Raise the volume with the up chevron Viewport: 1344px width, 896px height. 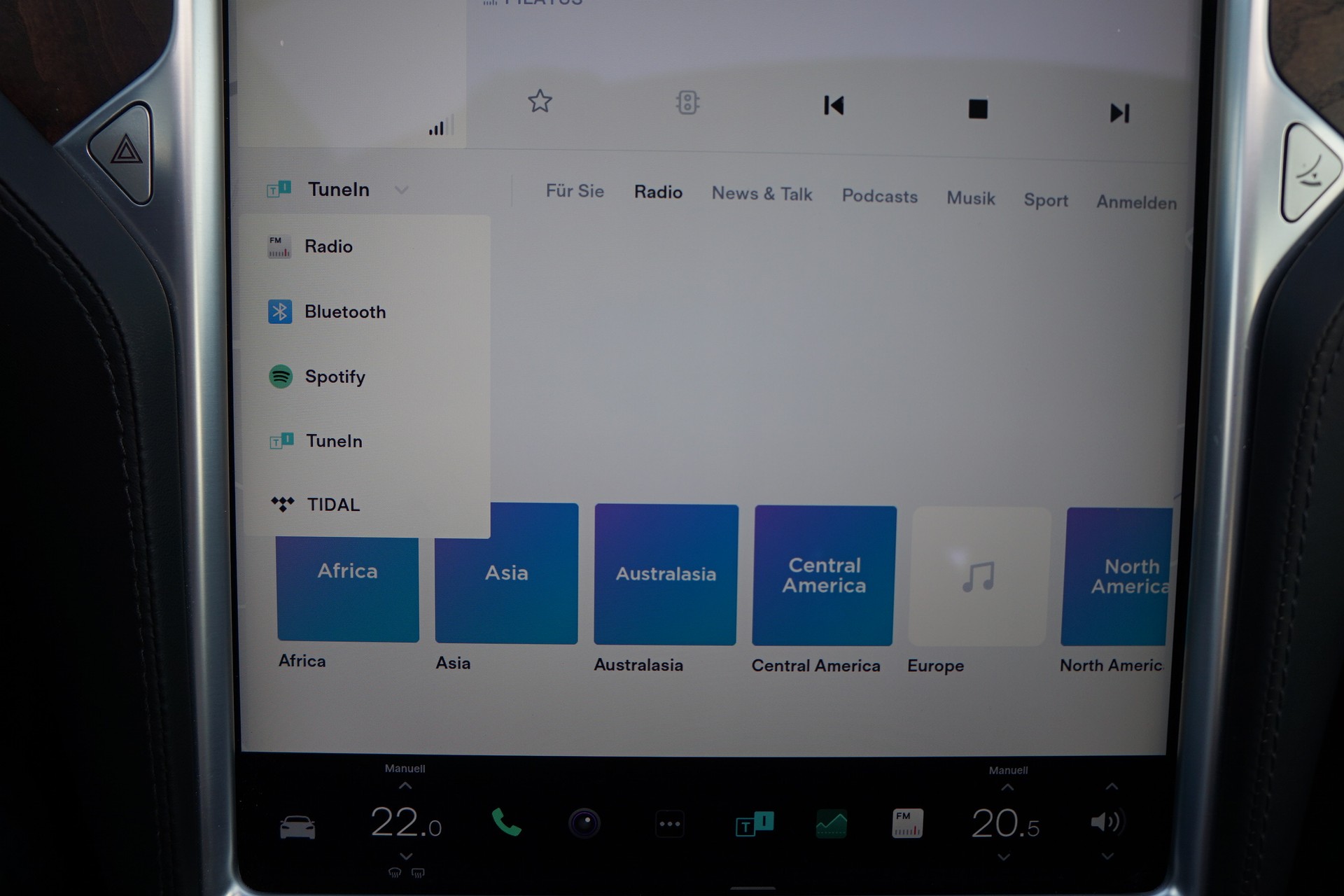pyautogui.click(x=1112, y=787)
